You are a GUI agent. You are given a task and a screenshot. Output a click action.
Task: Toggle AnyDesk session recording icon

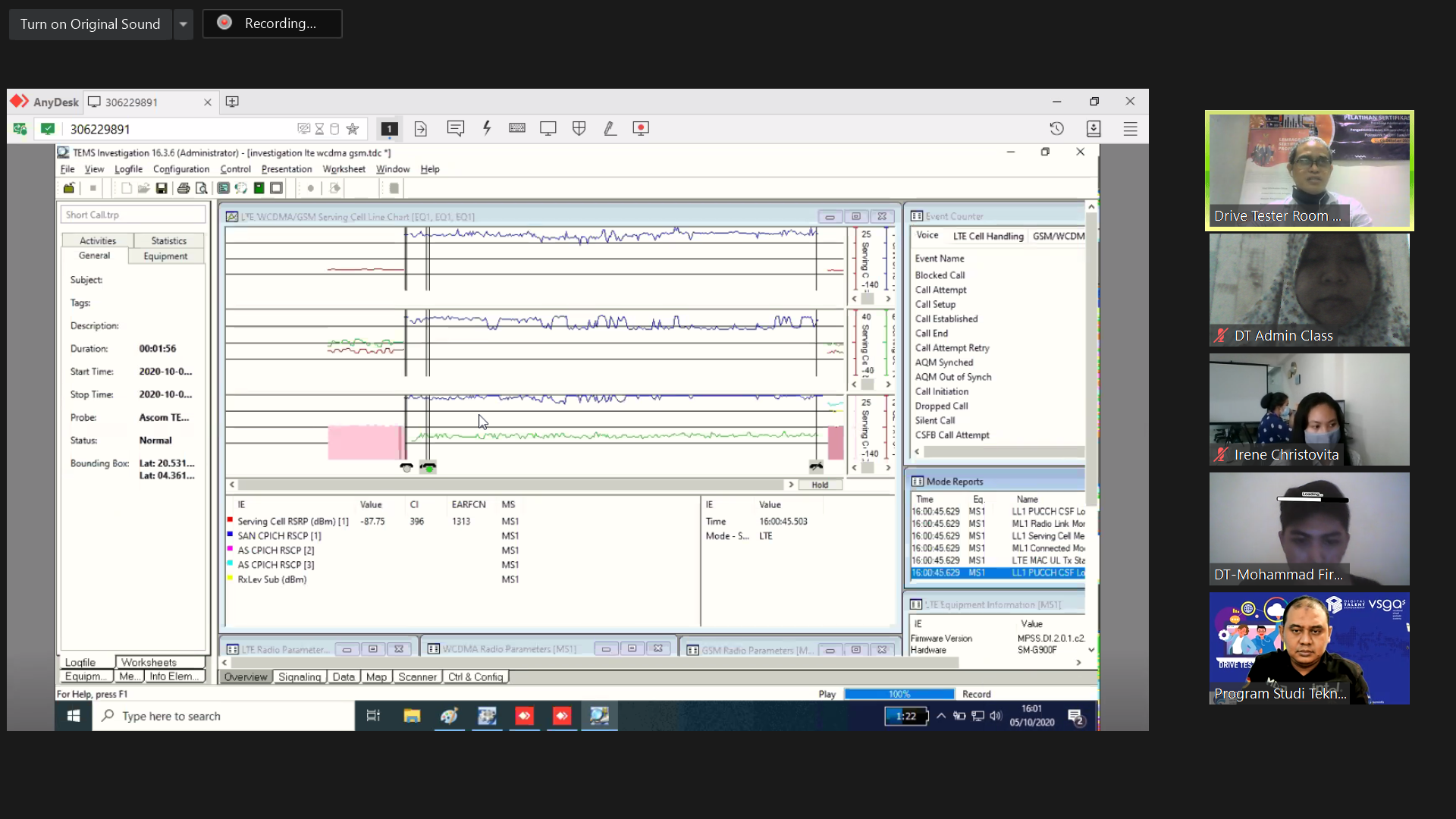641,128
